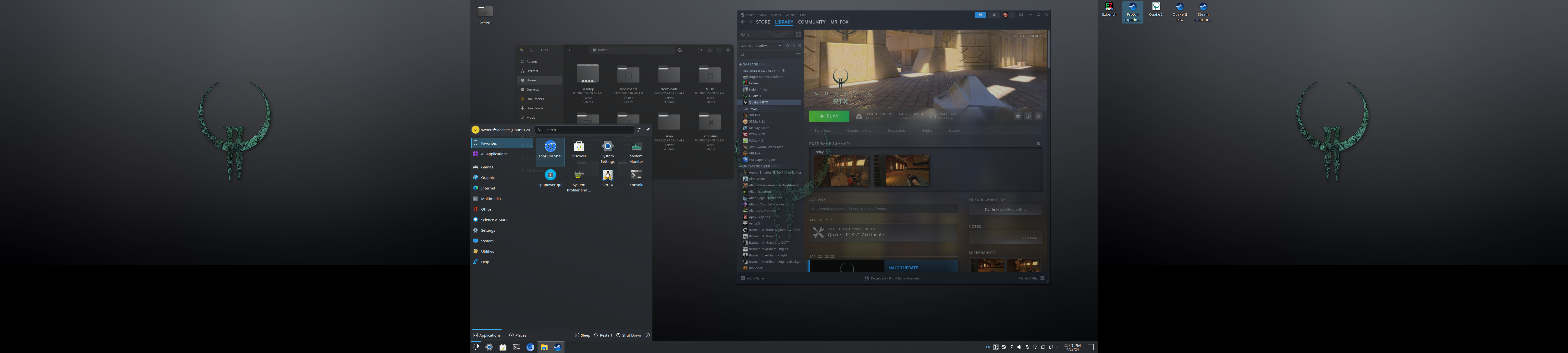1568x353 pixels.
Task: Toggle the Linux games filter icon
Action: pos(788,46)
